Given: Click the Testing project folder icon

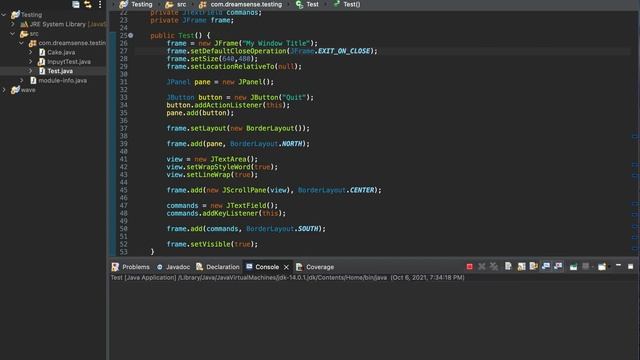Looking at the screenshot, I should coord(15,15).
